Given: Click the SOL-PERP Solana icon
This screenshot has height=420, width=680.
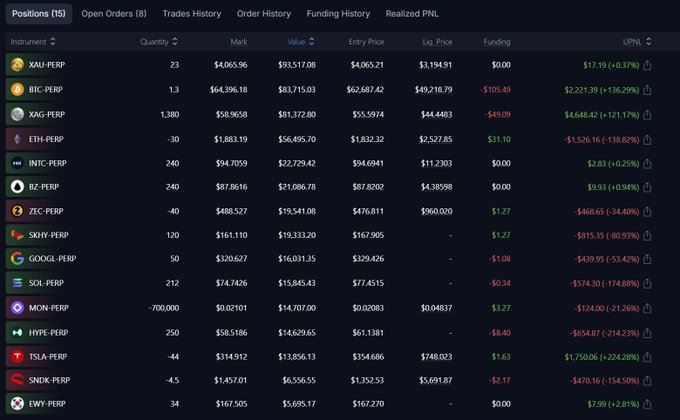Looking at the screenshot, I should (17, 282).
